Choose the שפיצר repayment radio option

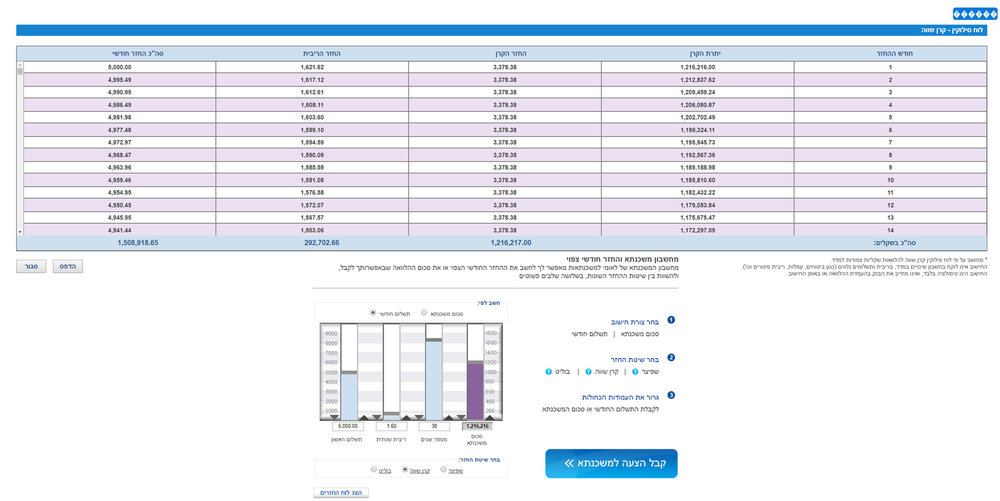coord(443,469)
